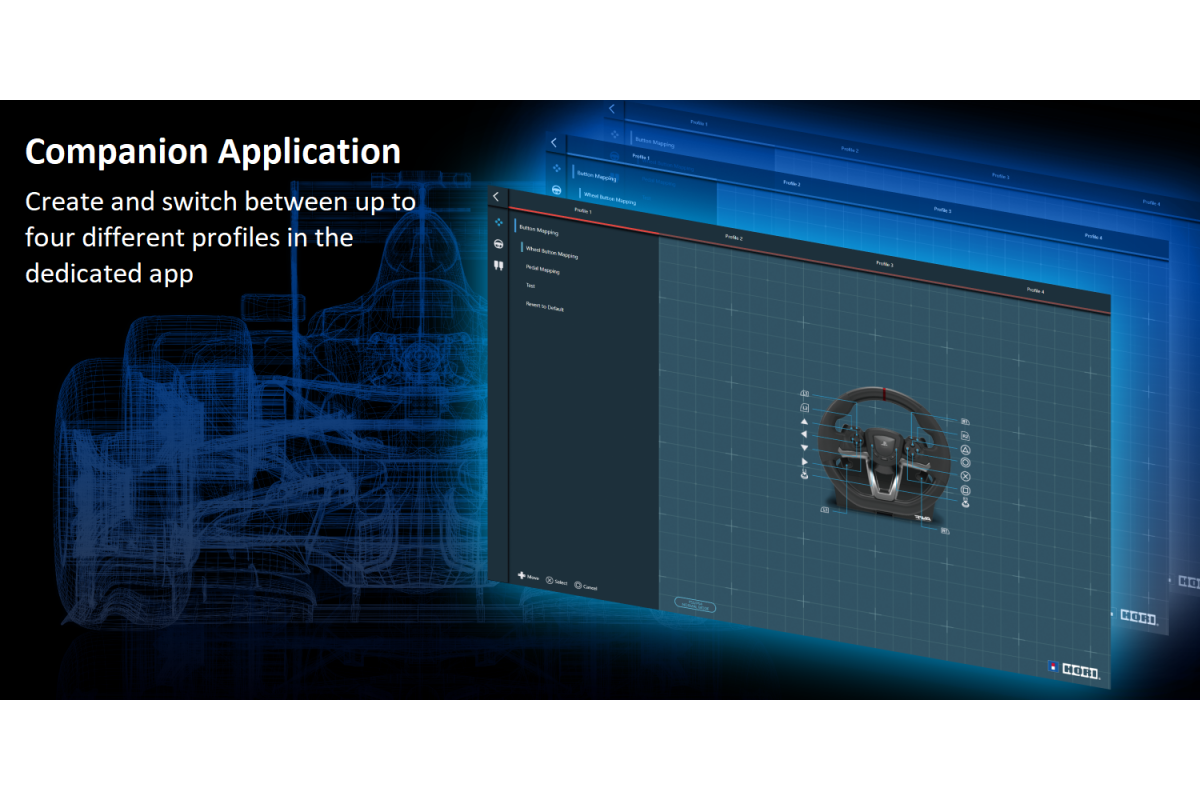The width and height of the screenshot is (1200, 800).
Task: Click the back arrow in front window
Action: pos(496,197)
